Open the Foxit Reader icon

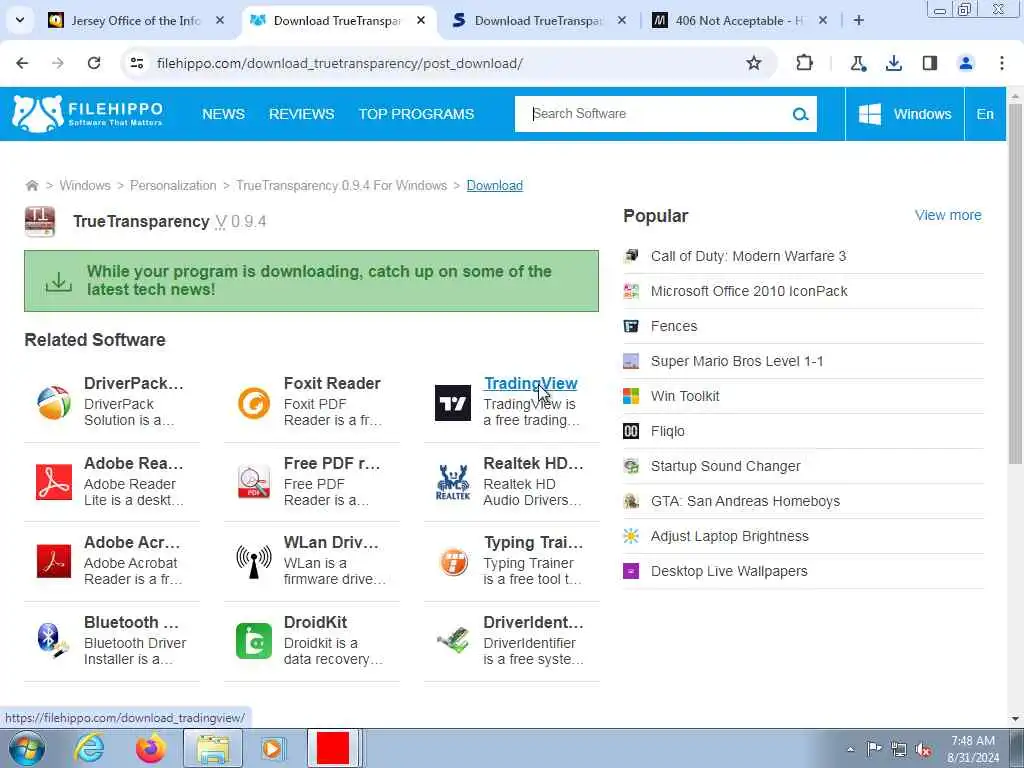[253, 402]
